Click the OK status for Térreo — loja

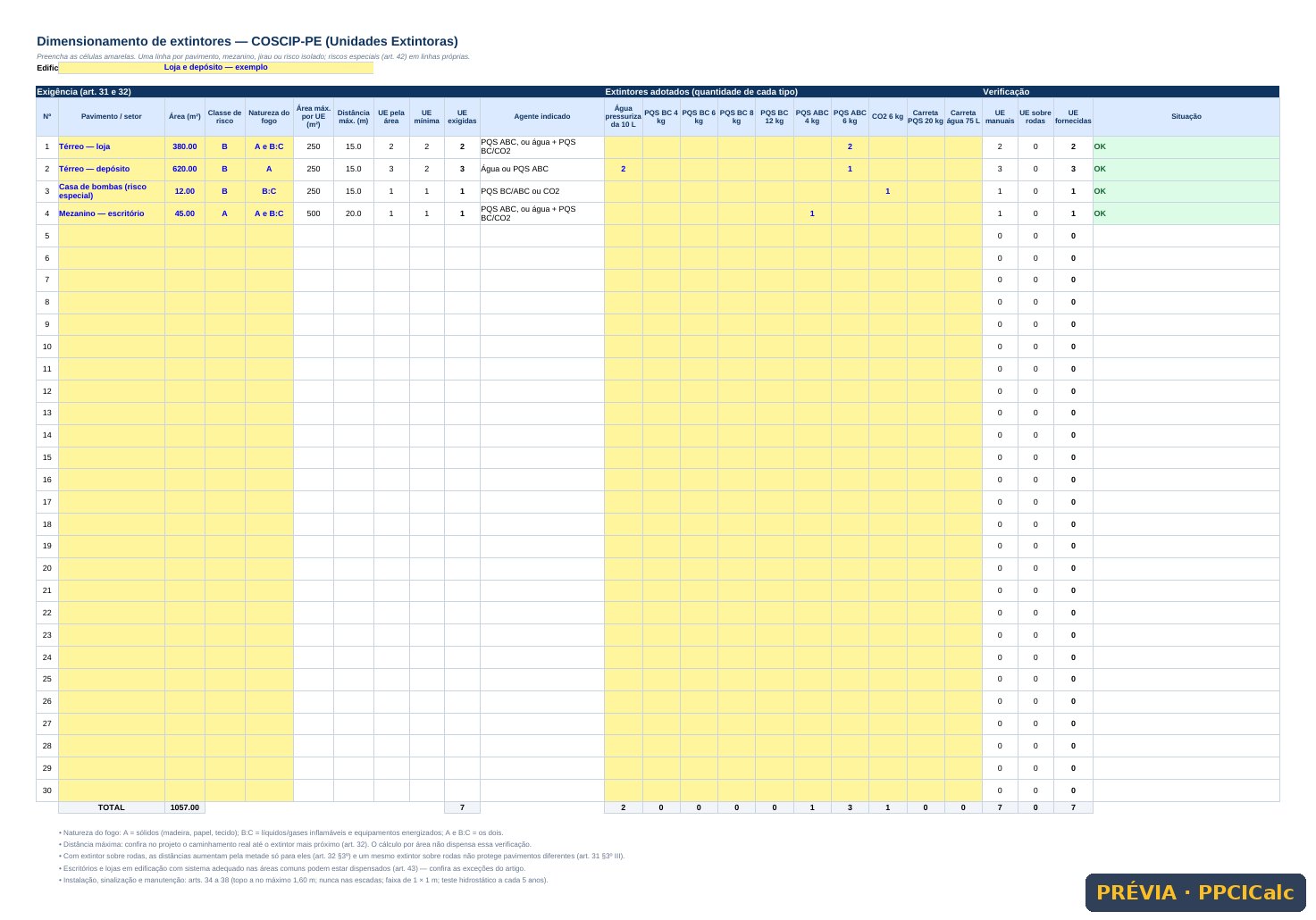click(1186, 146)
